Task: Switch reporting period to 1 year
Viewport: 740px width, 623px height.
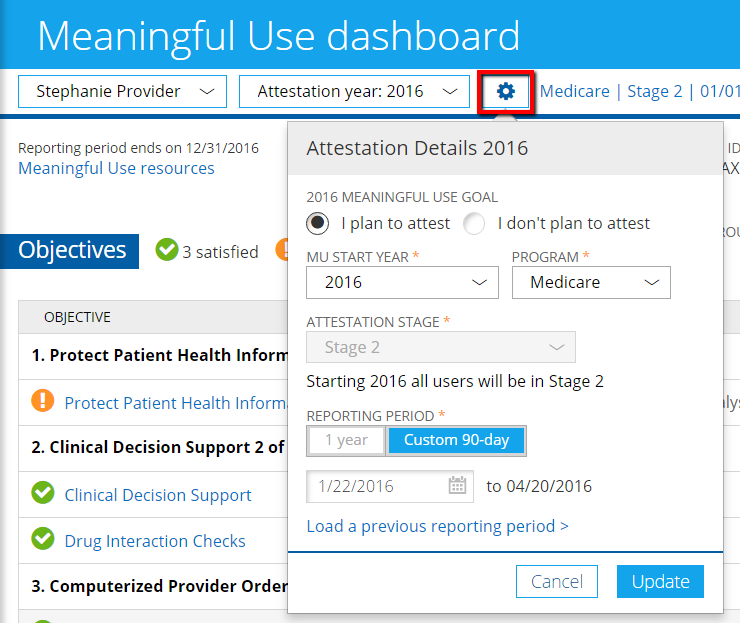Action: 346,440
